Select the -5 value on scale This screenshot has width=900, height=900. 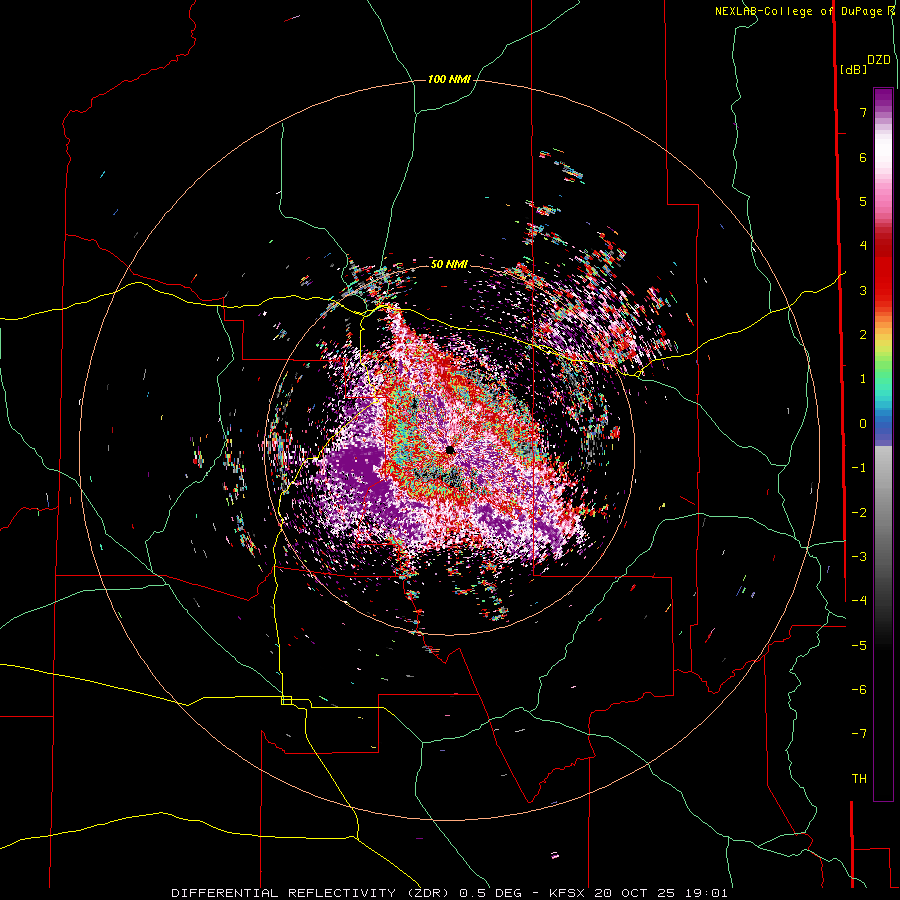pos(859,646)
